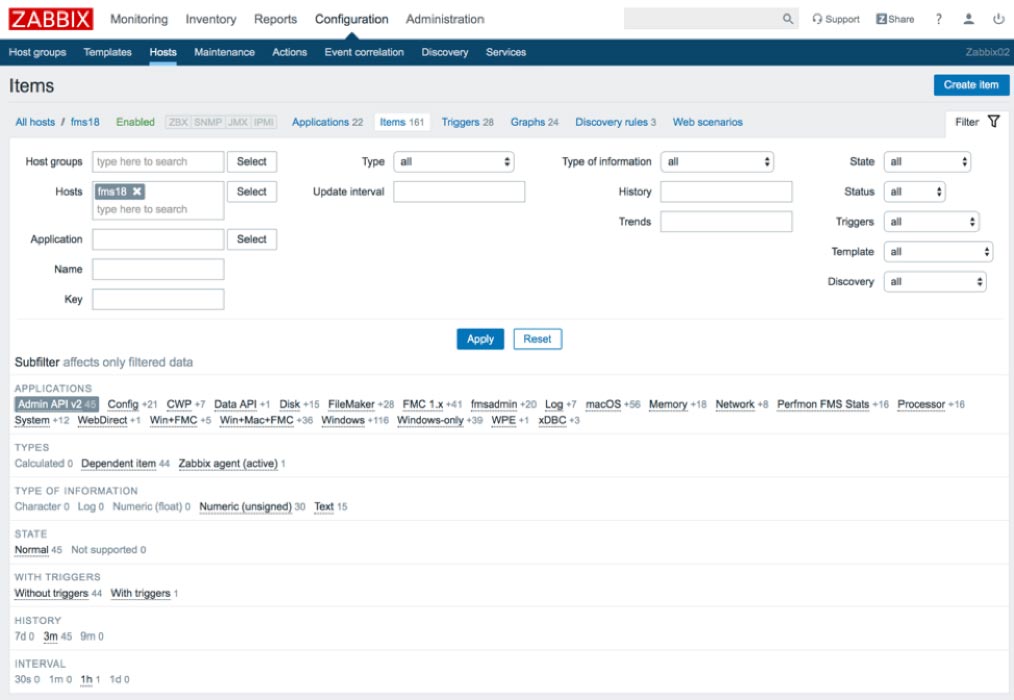
Task: Click the Zabbix logo
Action: [51, 19]
